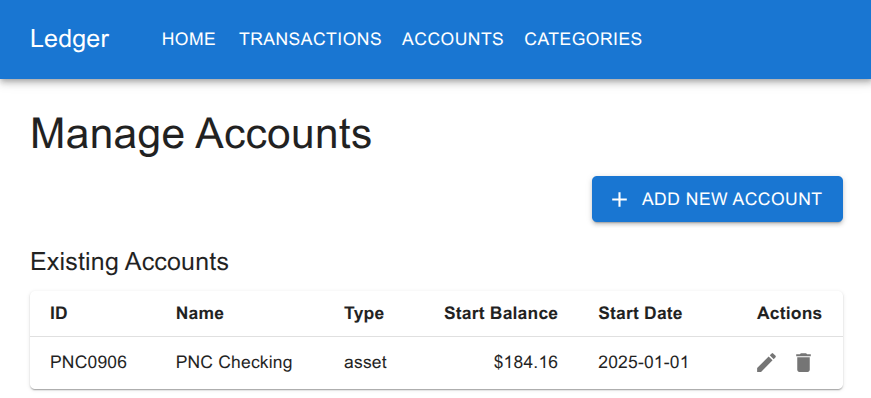This screenshot has height=398, width=871.
Task: Click the Ledger app title
Action: pyautogui.click(x=69, y=39)
